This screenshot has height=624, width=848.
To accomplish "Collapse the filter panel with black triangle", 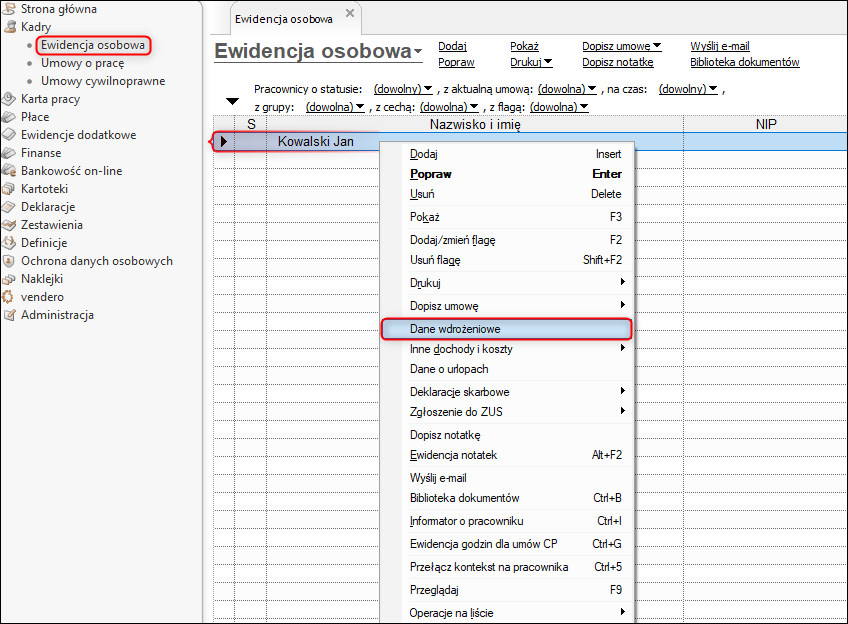I will [233, 101].
